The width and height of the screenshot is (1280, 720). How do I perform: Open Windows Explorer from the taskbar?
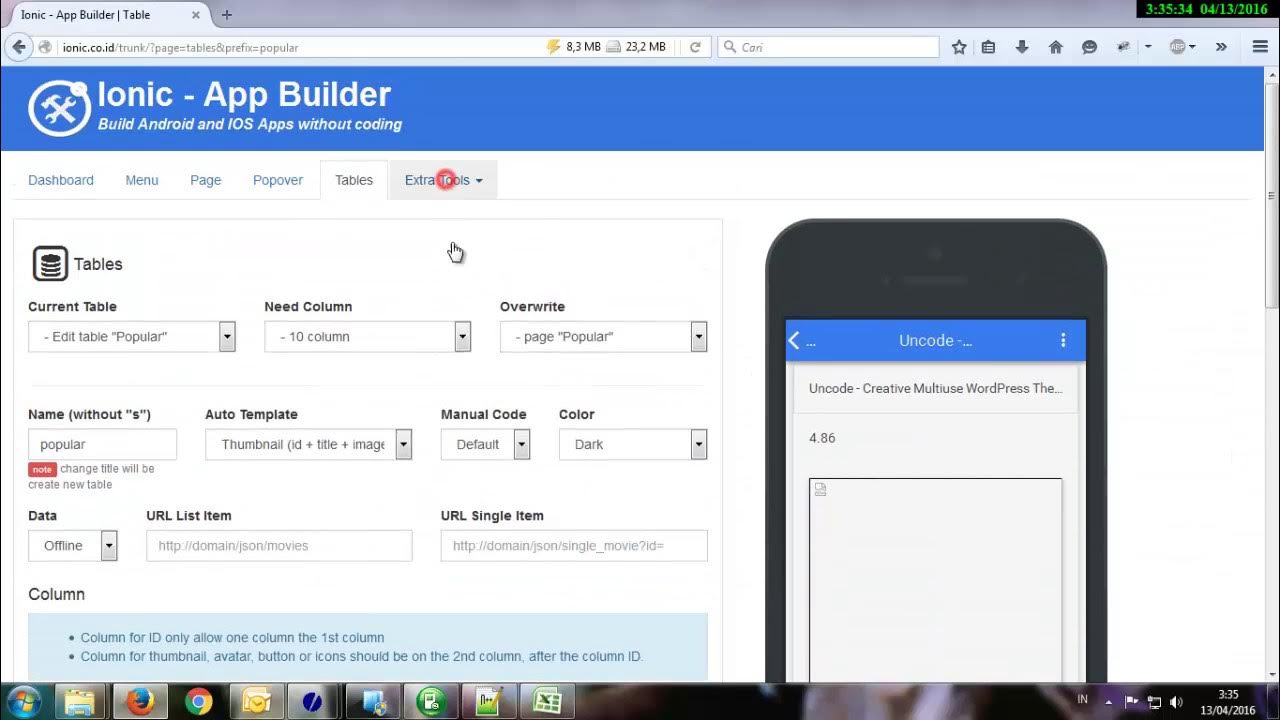point(81,701)
